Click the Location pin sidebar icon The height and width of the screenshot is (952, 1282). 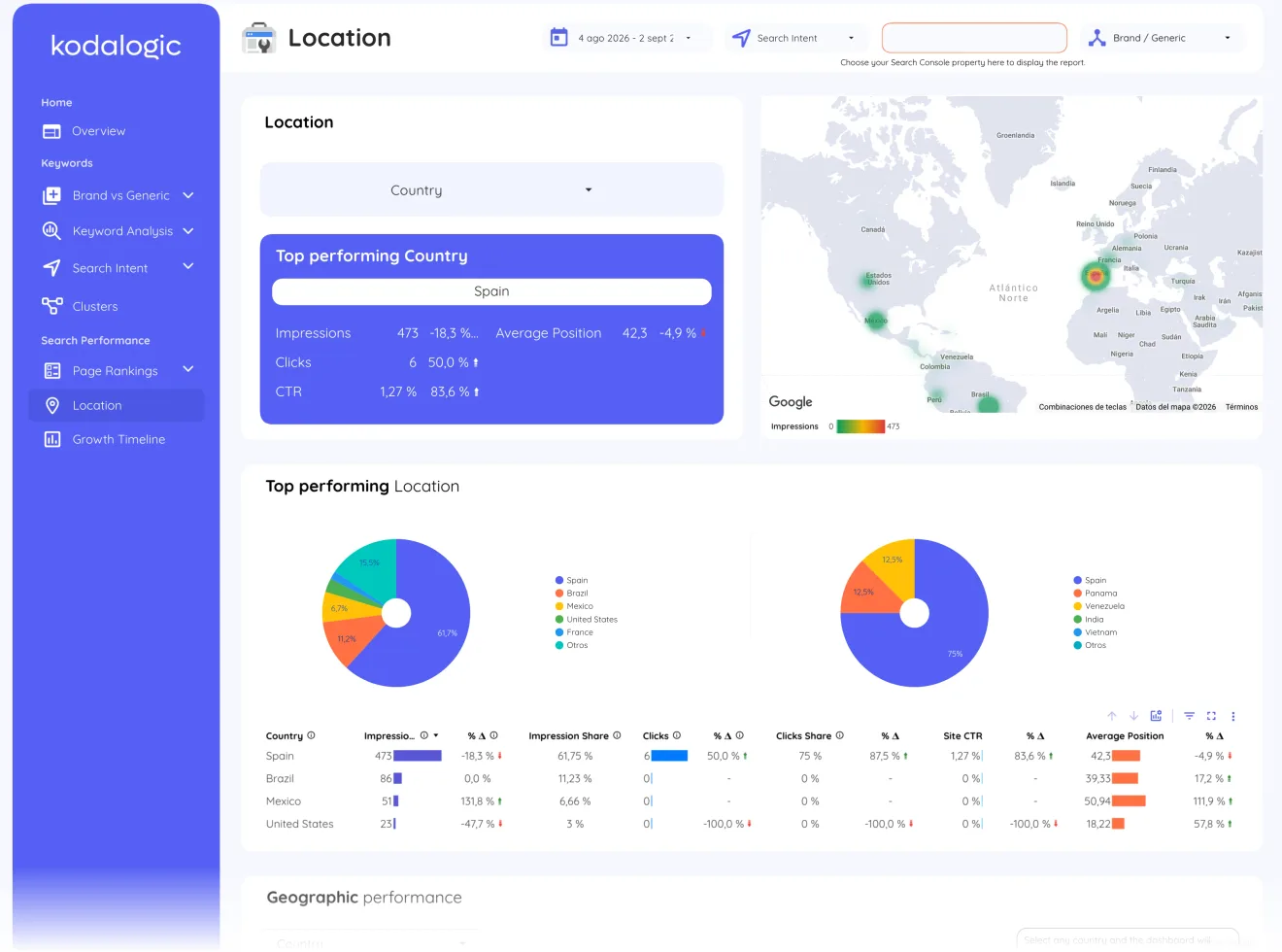pos(52,405)
